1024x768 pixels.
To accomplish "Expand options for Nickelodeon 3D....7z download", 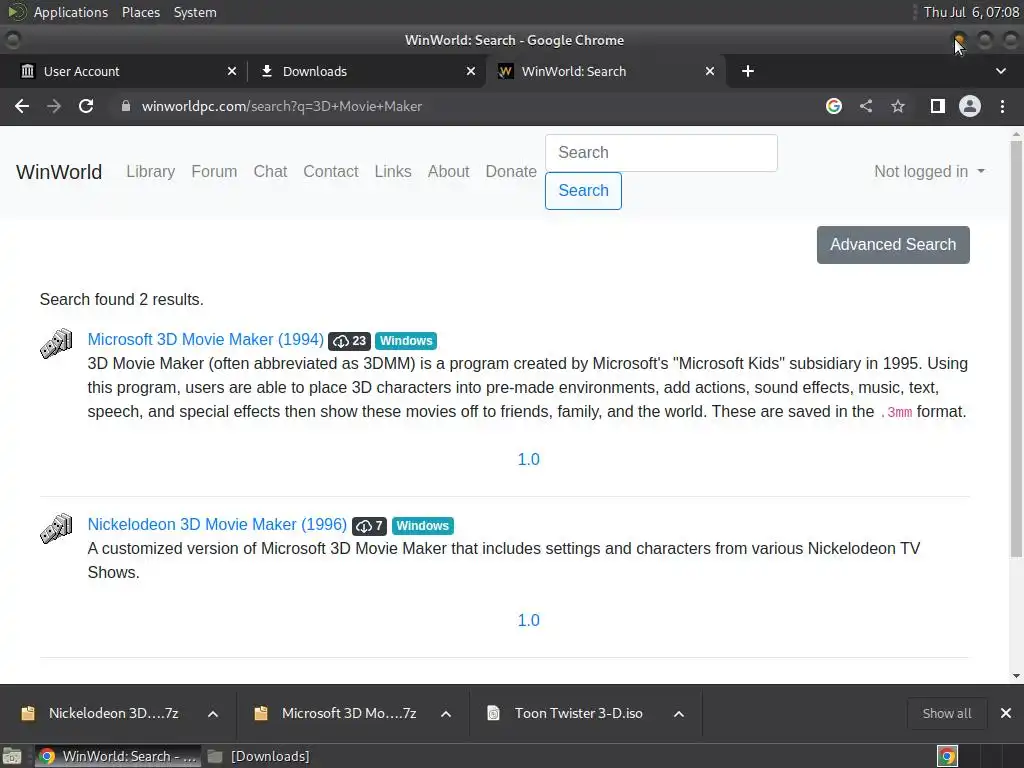I will (213, 714).
